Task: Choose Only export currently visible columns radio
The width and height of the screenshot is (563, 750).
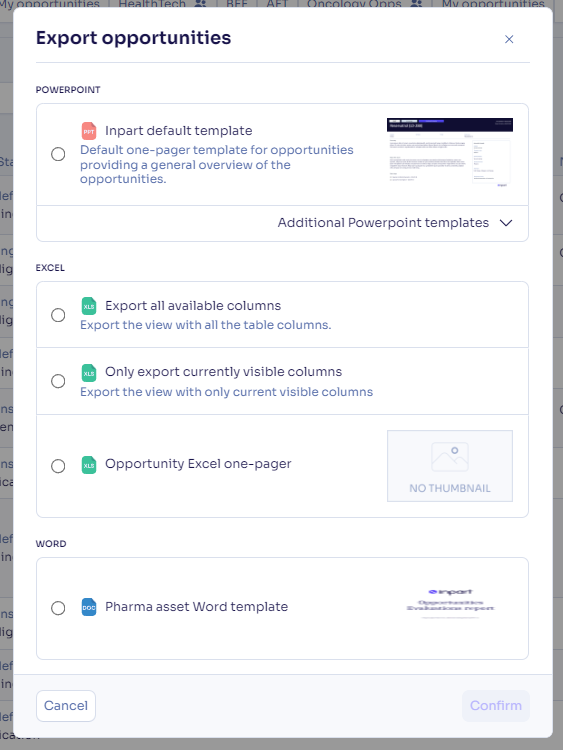Action: (58, 381)
